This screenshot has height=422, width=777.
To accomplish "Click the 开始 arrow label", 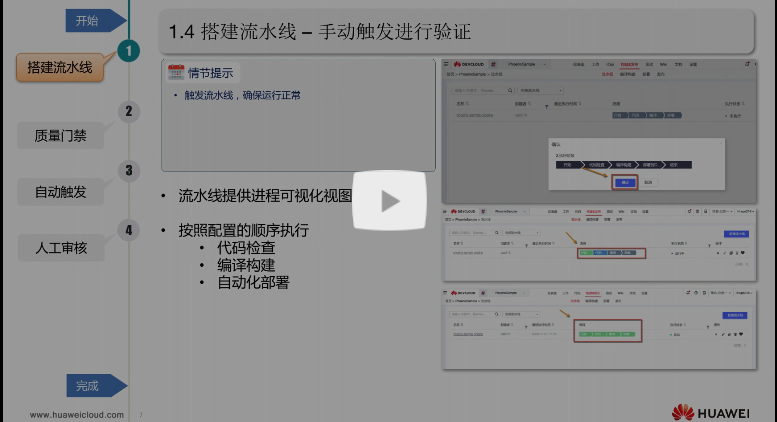I will [x=95, y=21].
